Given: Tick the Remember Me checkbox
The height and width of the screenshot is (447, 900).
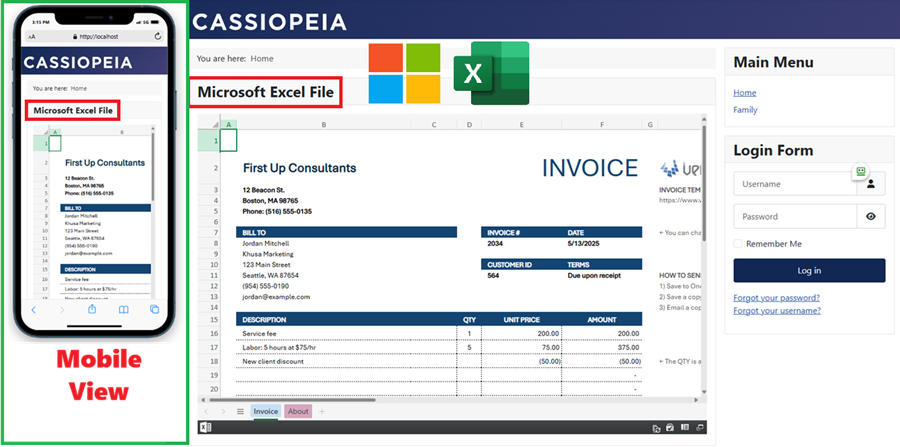Looking at the screenshot, I should 738,244.
